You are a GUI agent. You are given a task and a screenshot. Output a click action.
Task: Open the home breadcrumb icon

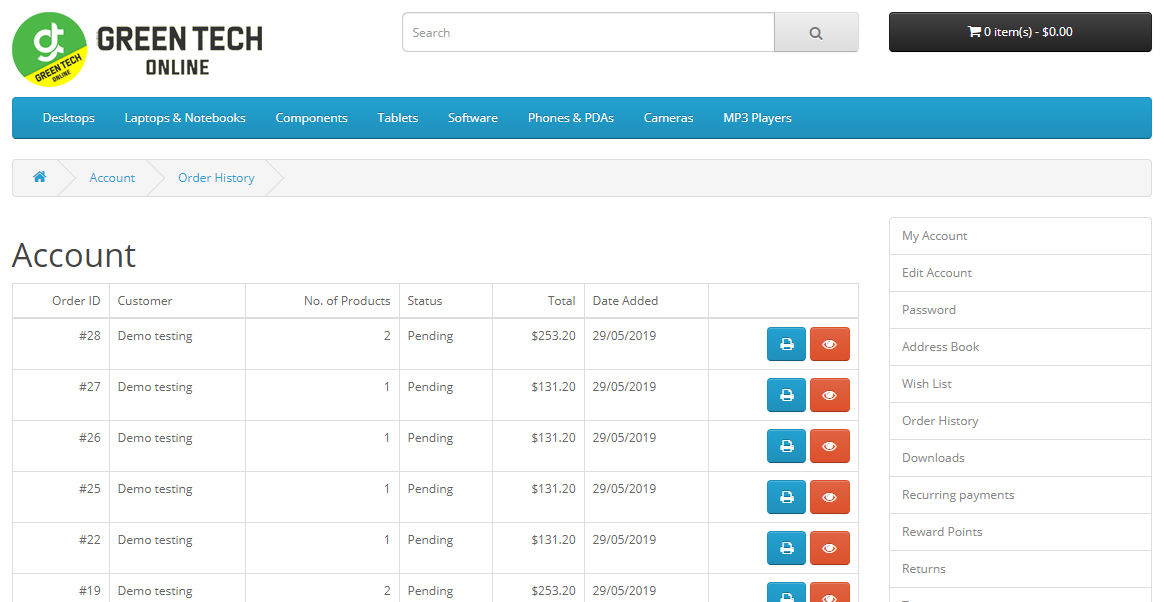tap(39, 177)
